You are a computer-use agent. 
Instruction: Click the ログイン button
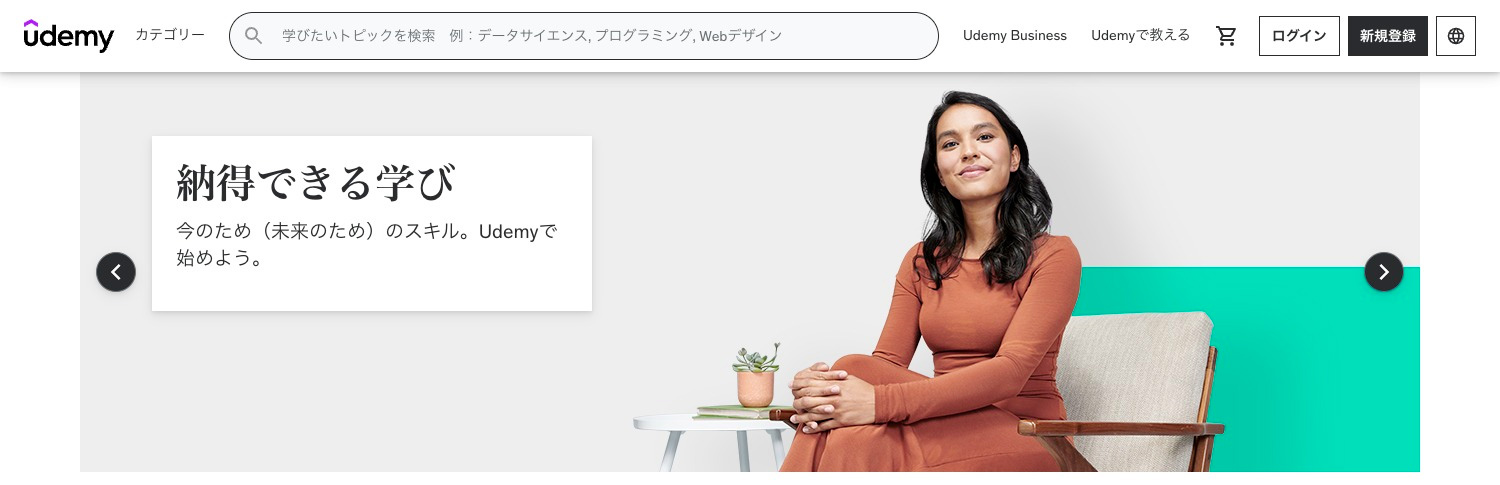(x=1299, y=36)
